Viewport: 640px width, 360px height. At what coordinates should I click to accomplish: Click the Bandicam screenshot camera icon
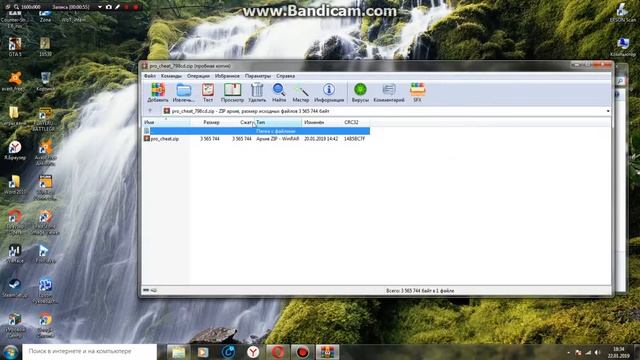[109, 7]
